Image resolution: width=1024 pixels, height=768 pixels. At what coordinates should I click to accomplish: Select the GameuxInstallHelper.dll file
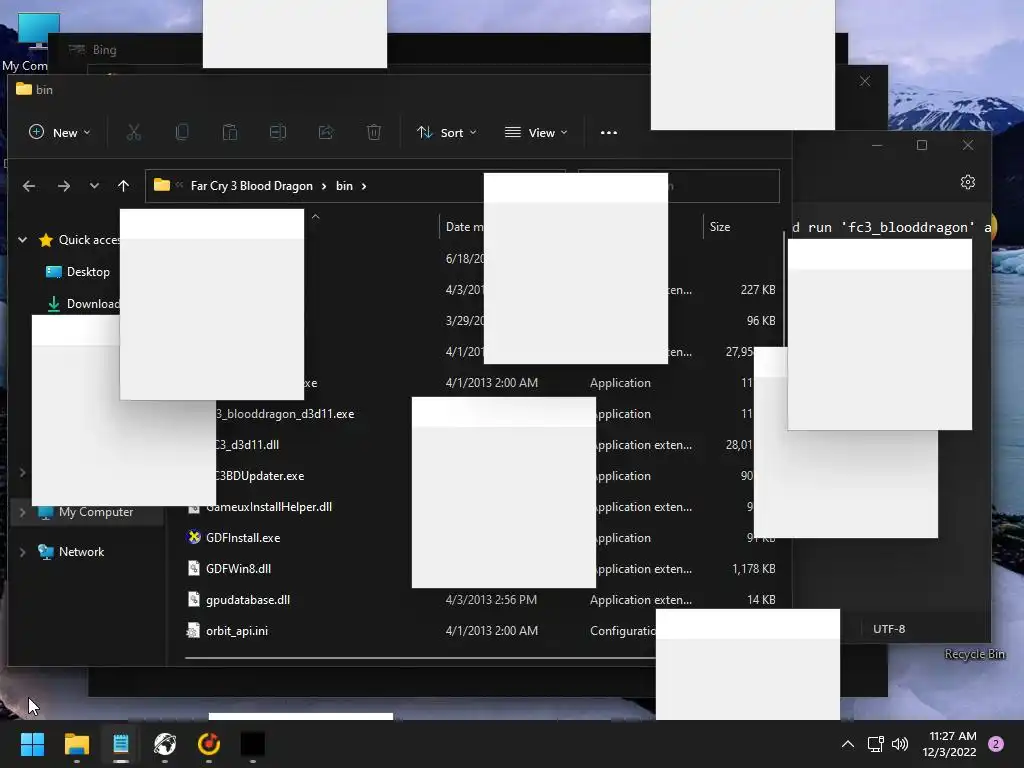click(269, 507)
